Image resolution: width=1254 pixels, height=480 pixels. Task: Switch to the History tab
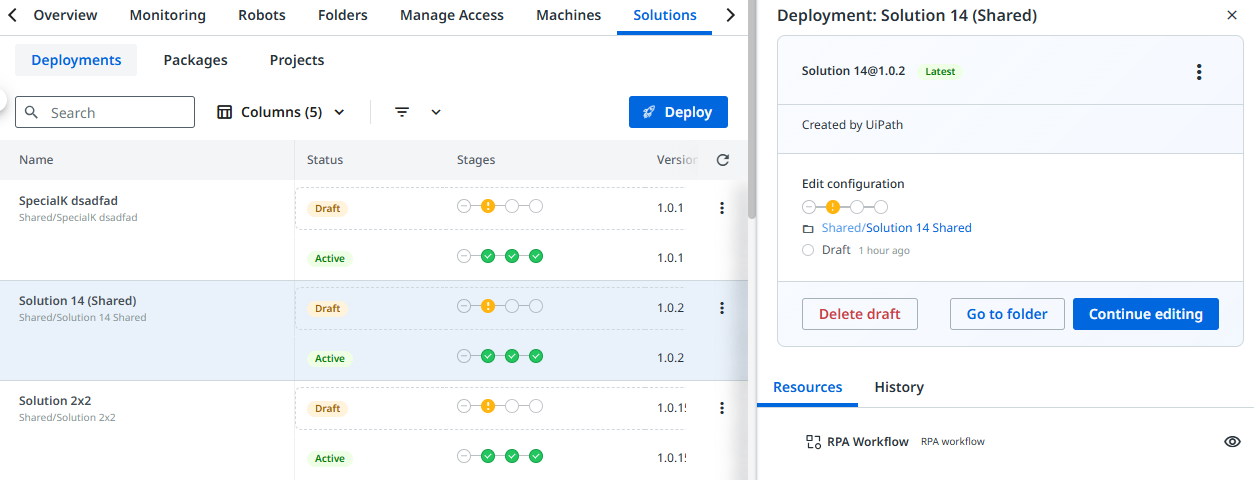pos(899,387)
